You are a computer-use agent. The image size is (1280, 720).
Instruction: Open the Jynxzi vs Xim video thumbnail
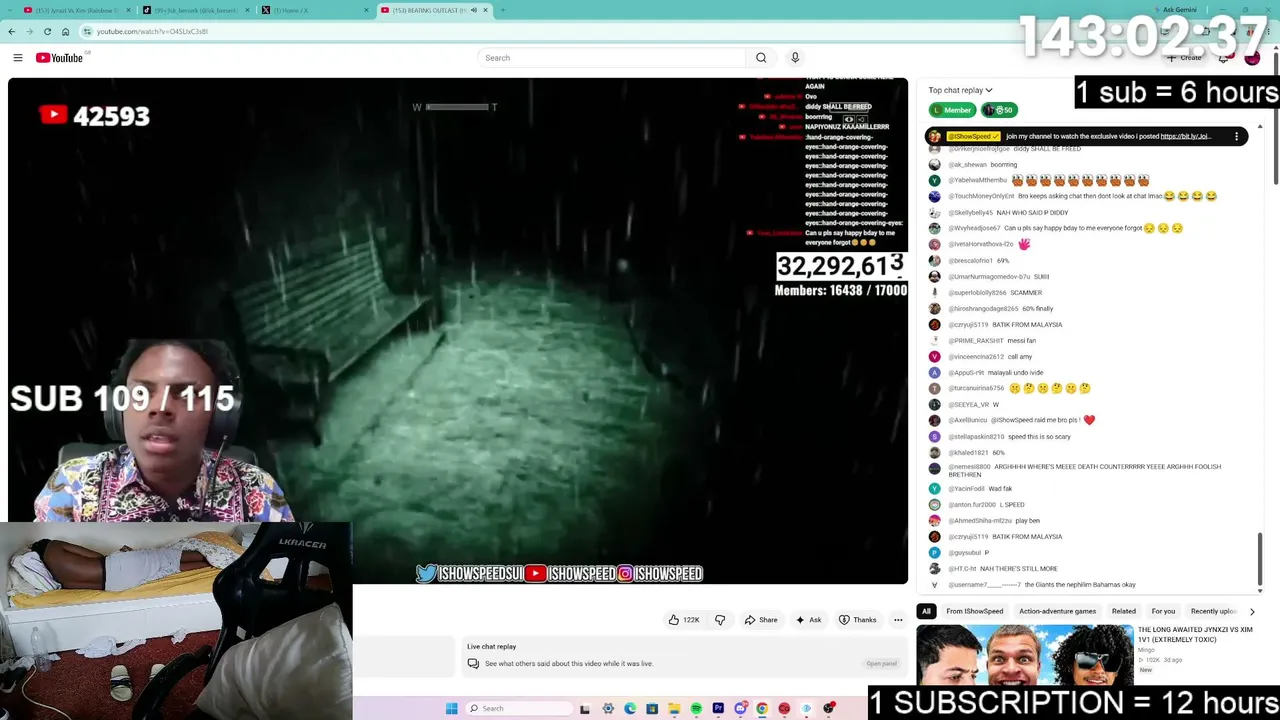click(1024, 654)
